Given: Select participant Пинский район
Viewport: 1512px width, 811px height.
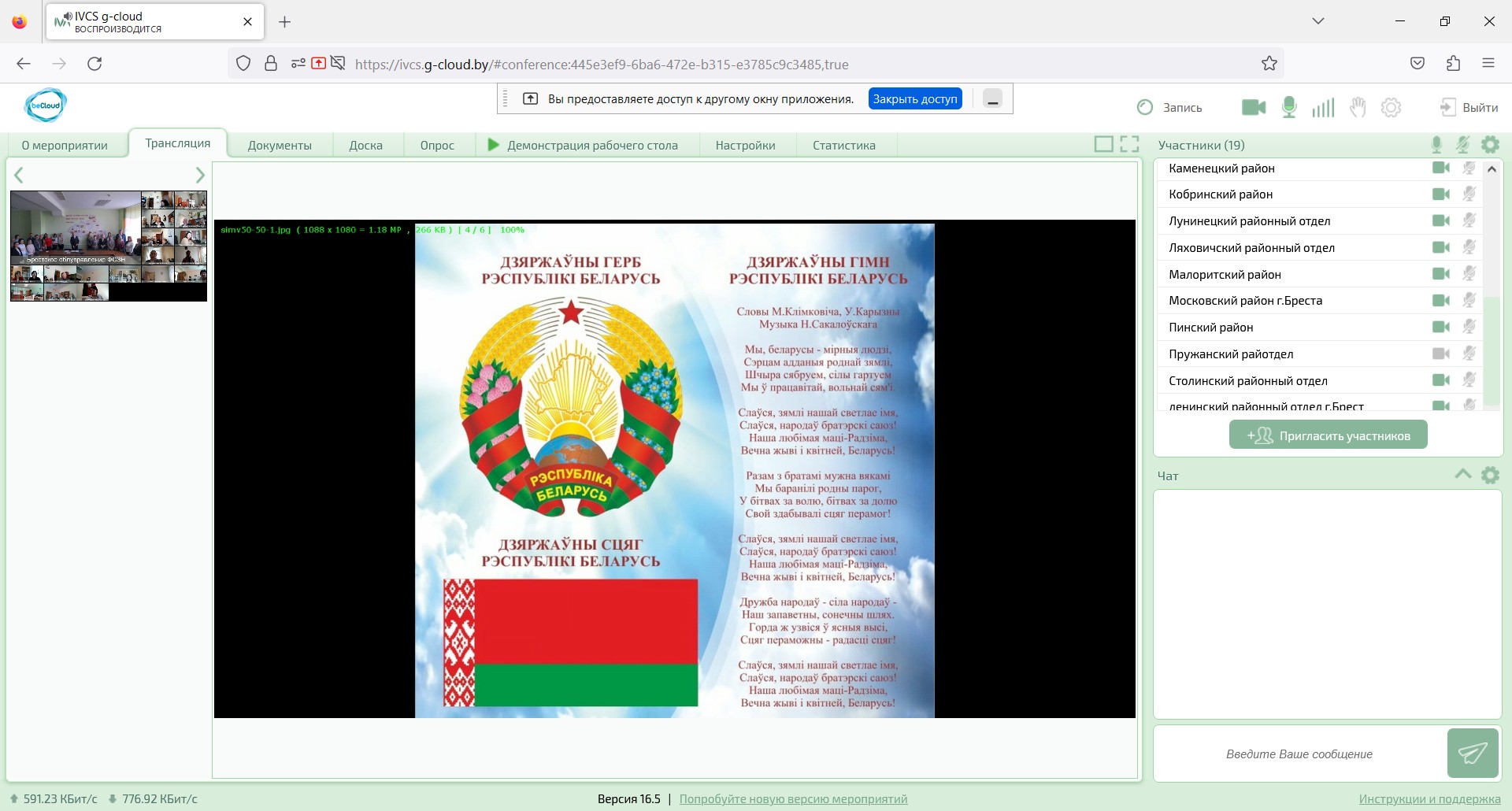Looking at the screenshot, I should [x=1319, y=327].
